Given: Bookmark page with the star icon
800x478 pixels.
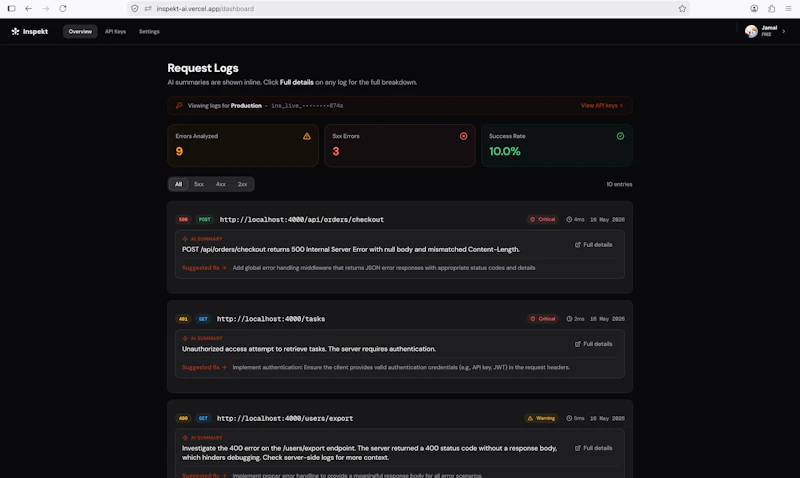Looking at the screenshot, I should point(682,9).
